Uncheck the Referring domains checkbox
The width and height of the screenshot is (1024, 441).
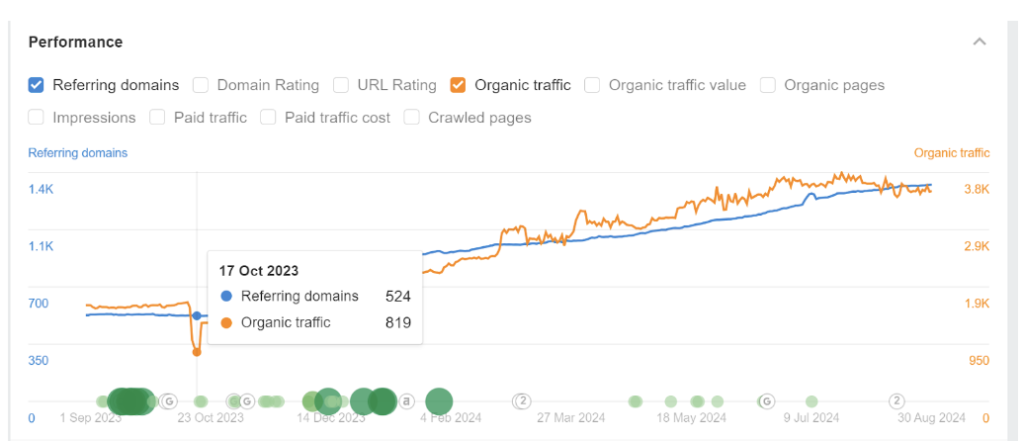pyautogui.click(x=36, y=85)
